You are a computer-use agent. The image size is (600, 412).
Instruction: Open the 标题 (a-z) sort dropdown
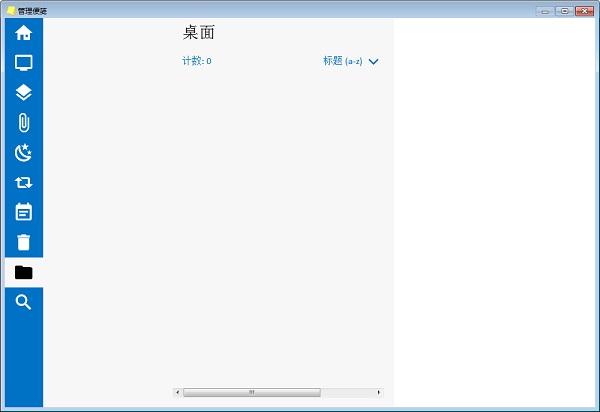click(342, 61)
